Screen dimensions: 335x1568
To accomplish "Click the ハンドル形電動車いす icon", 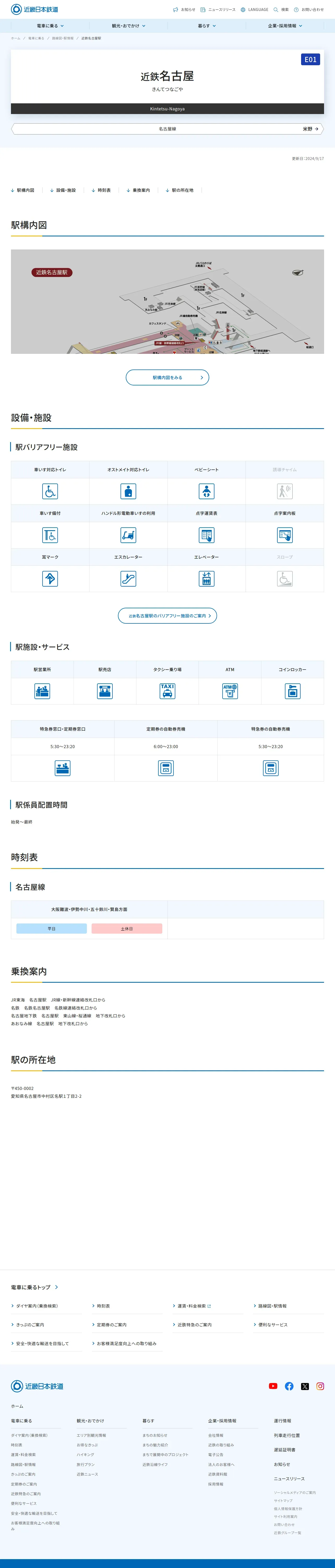I will tap(129, 535).
